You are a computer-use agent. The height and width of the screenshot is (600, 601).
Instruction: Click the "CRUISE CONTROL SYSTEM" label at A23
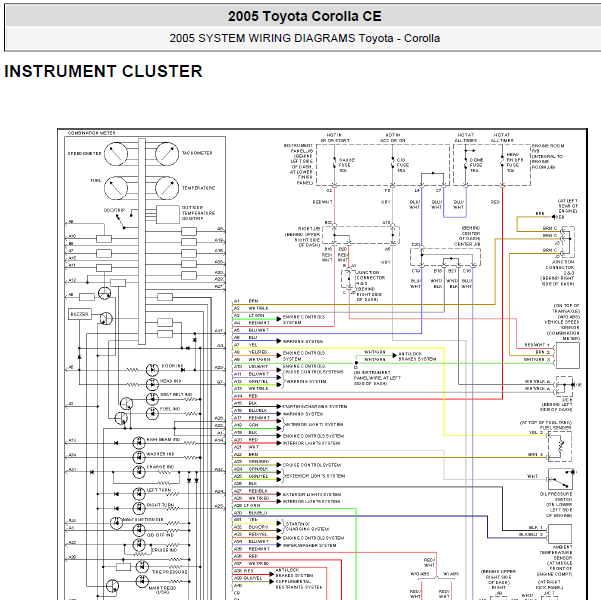[x=311, y=465]
